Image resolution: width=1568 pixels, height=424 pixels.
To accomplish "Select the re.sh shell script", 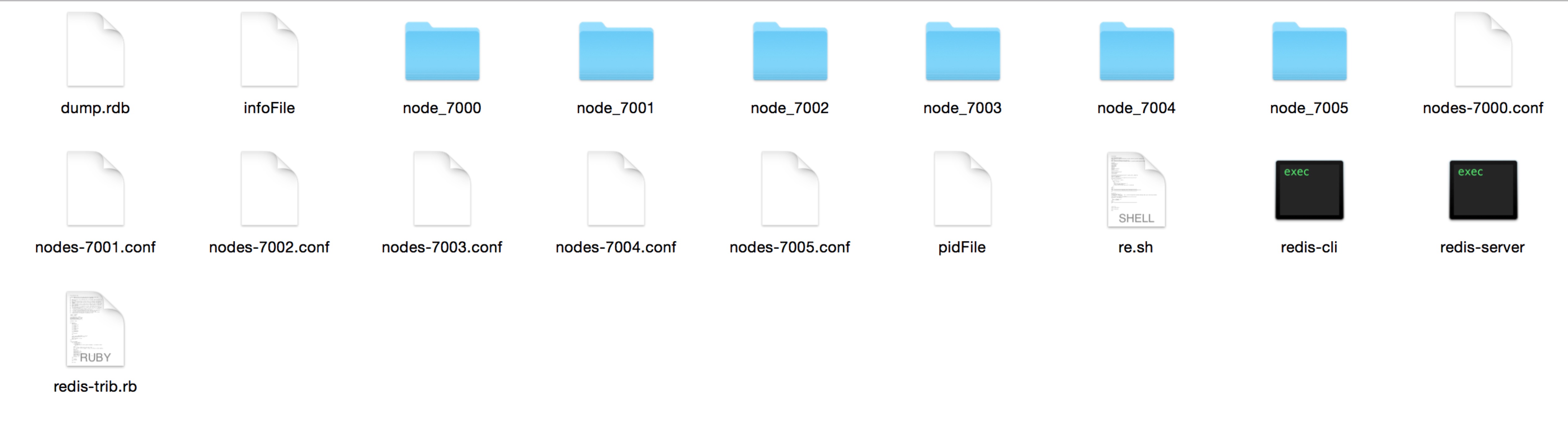I will click(x=1137, y=189).
